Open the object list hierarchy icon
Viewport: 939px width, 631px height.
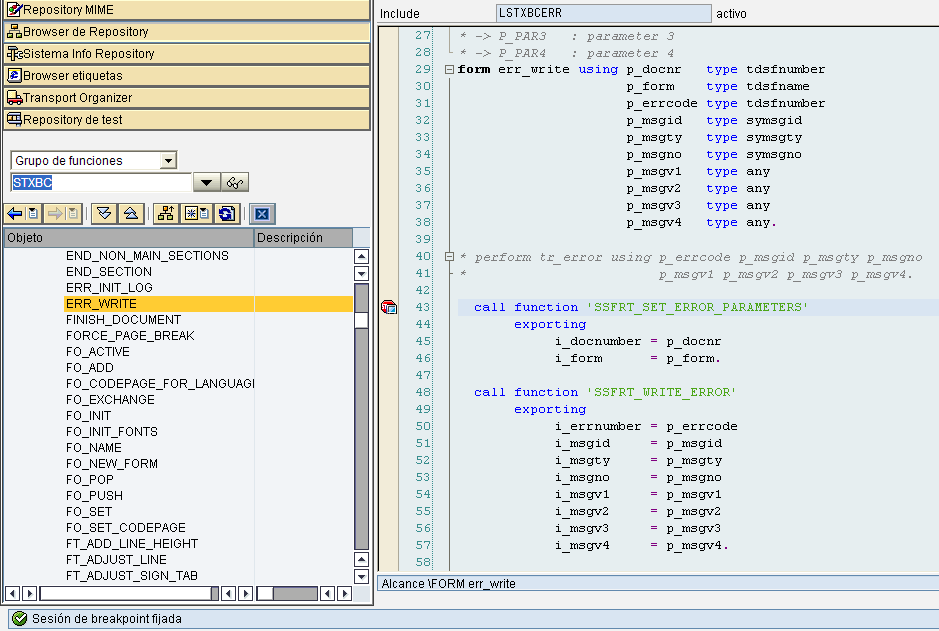click(x=164, y=213)
